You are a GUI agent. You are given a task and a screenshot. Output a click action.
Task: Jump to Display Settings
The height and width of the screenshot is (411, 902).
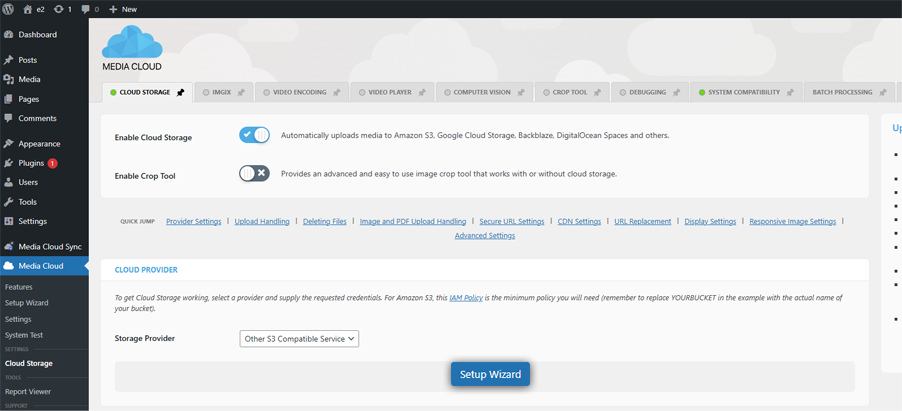click(710, 222)
